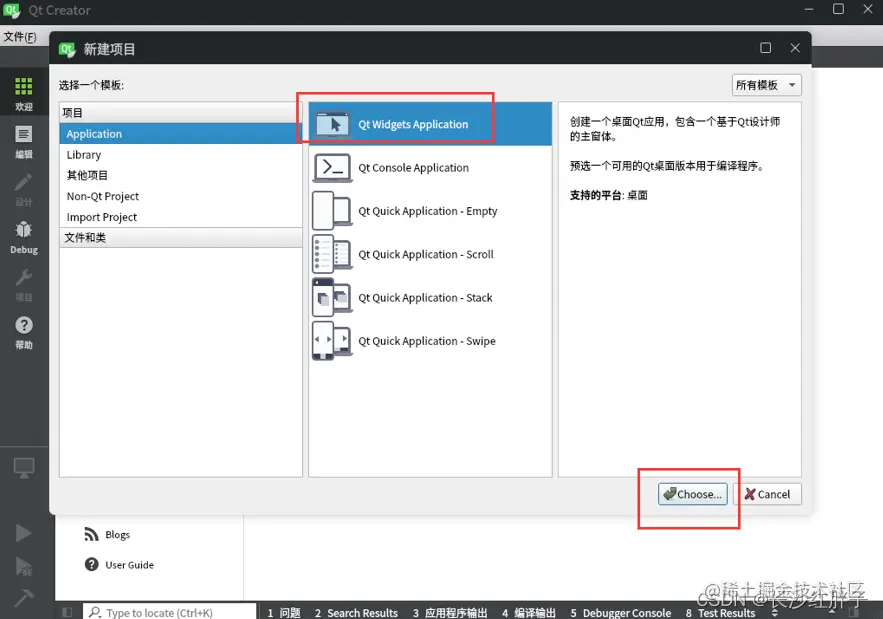883x619 pixels.
Task: Click the Qt Widgets Application icon
Action: point(332,124)
